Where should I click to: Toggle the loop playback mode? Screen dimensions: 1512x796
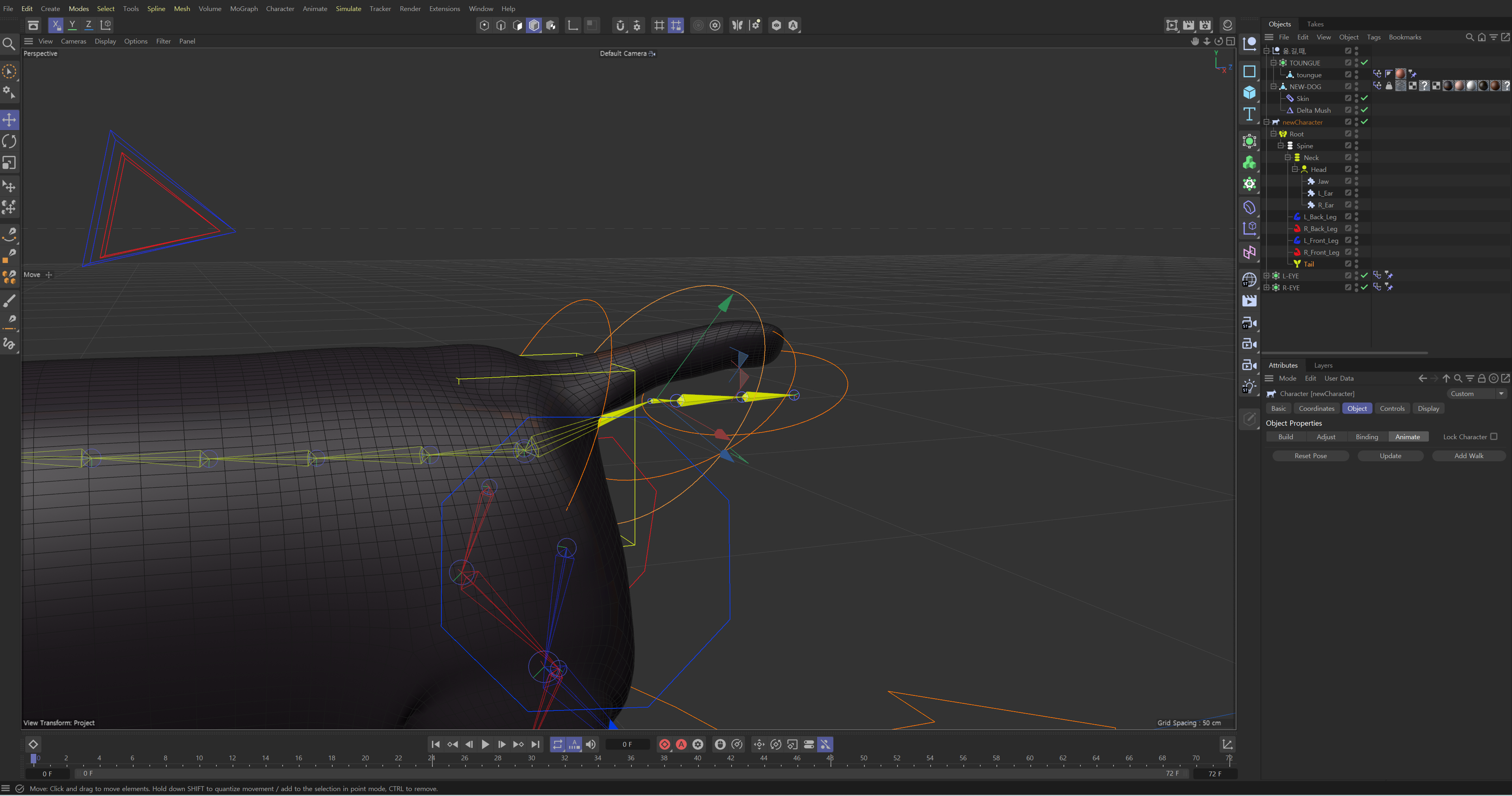(558, 744)
